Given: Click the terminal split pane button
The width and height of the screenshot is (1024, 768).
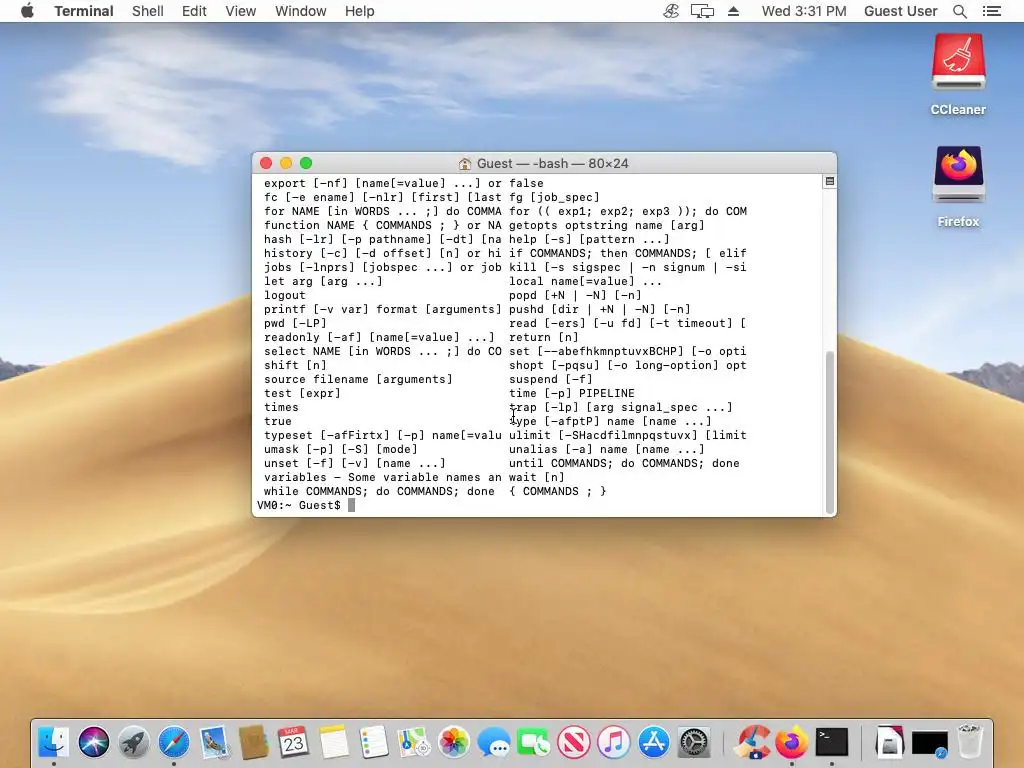Looking at the screenshot, I should [x=829, y=182].
